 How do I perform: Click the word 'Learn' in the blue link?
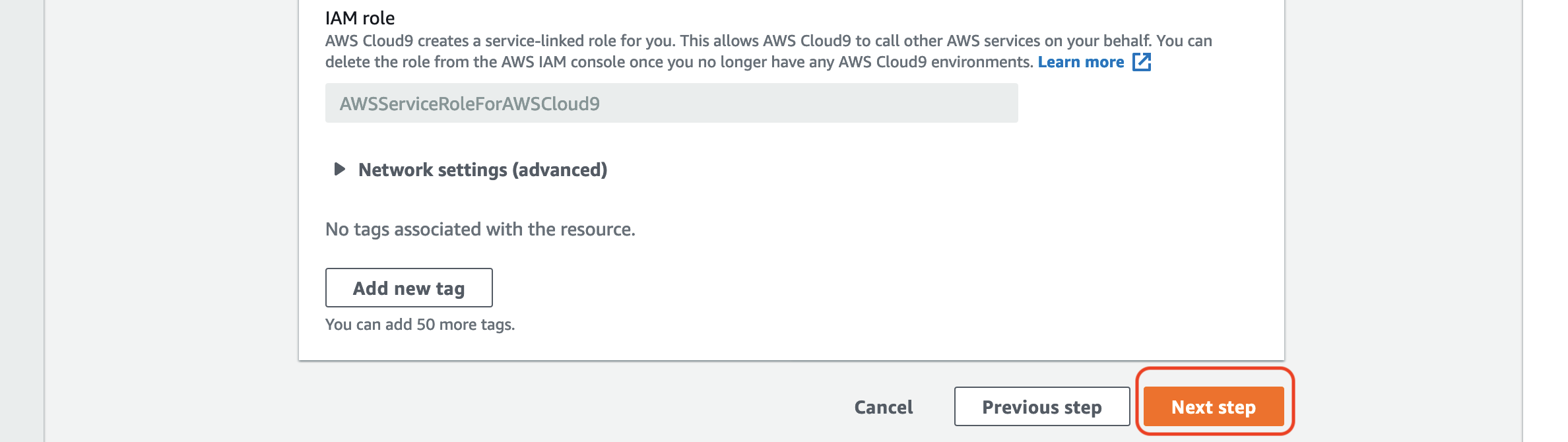[1059, 62]
